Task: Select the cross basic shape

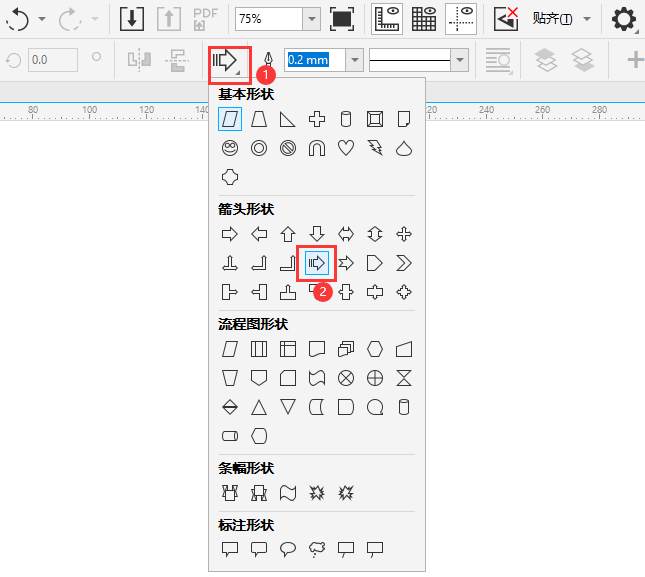Action: click(x=317, y=119)
